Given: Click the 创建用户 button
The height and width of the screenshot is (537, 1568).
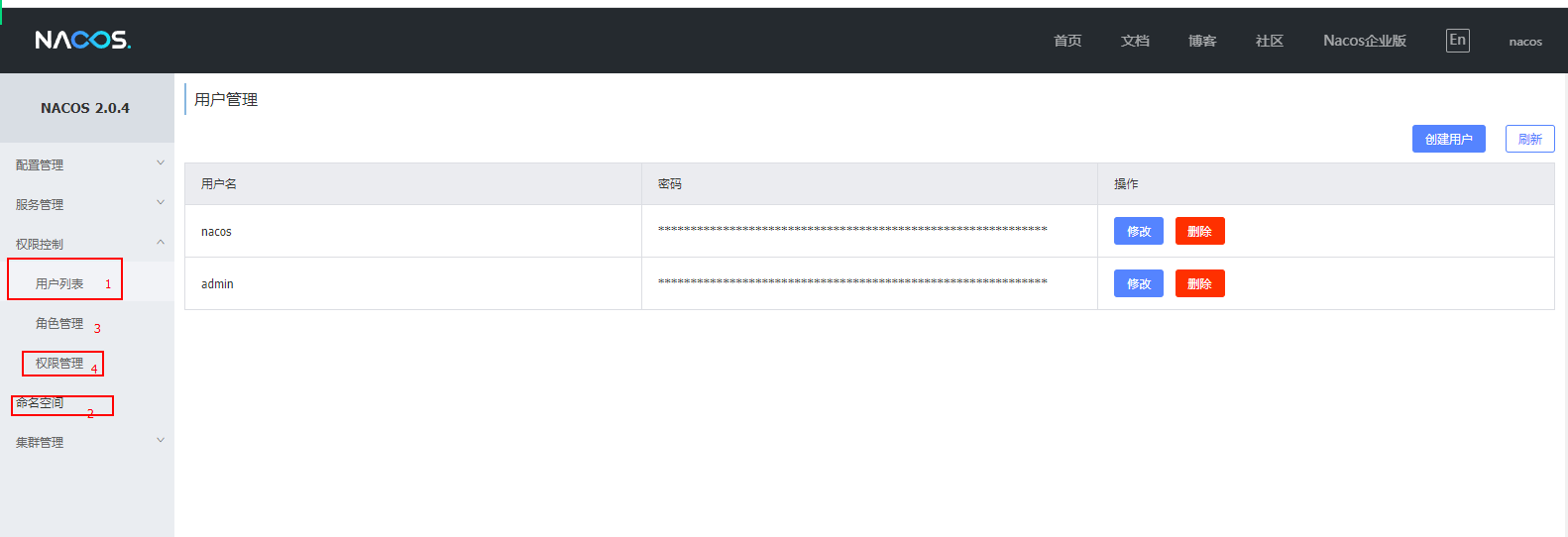Looking at the screenshot, I should click(x=1448, y=140).
